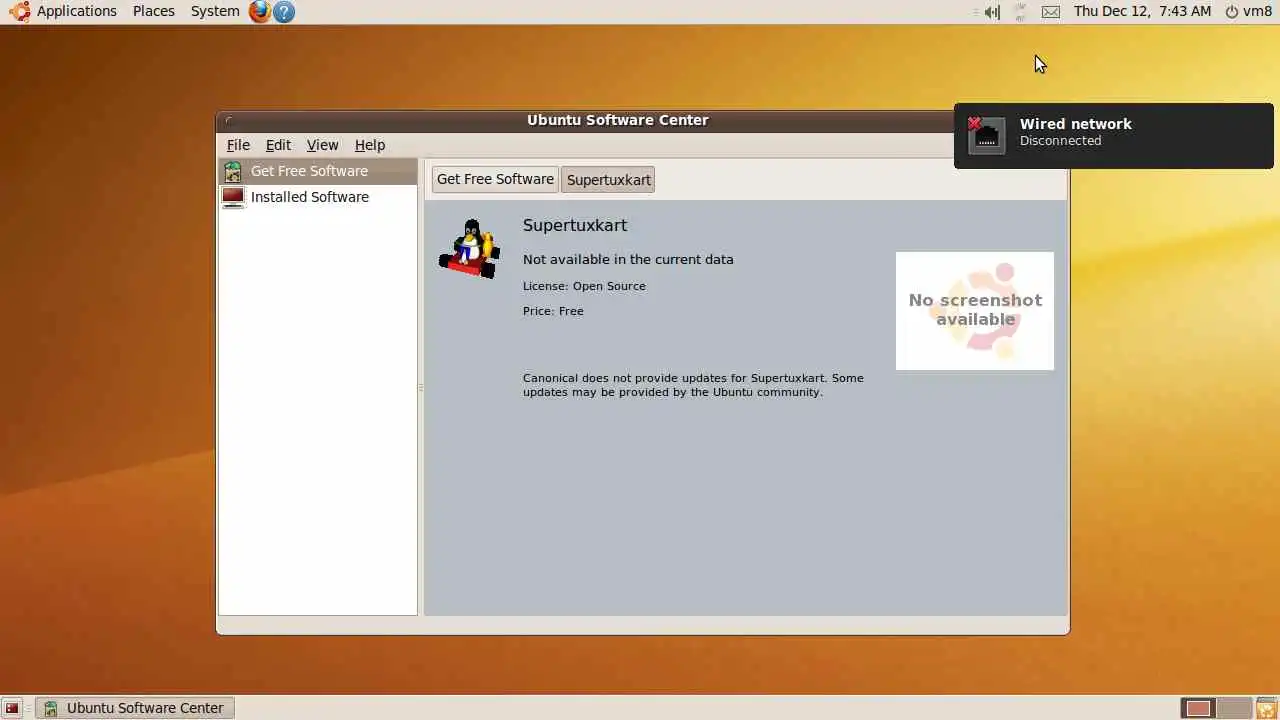1280x720 pixels.
Task: Switch to the first workspace
Action: (x=1198, y=708)
